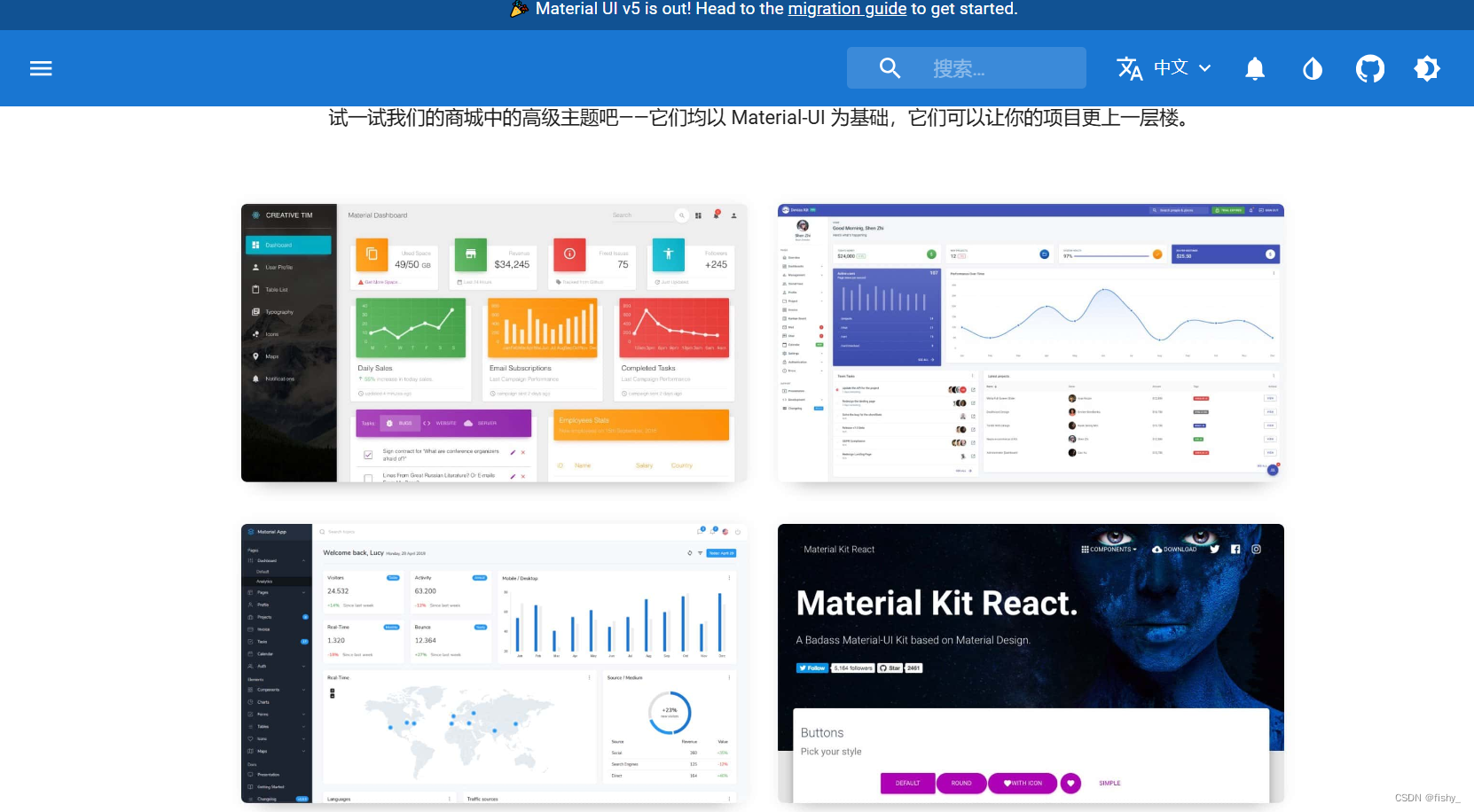Click 'Welcome back, Lucy' text

coord(353,553)
